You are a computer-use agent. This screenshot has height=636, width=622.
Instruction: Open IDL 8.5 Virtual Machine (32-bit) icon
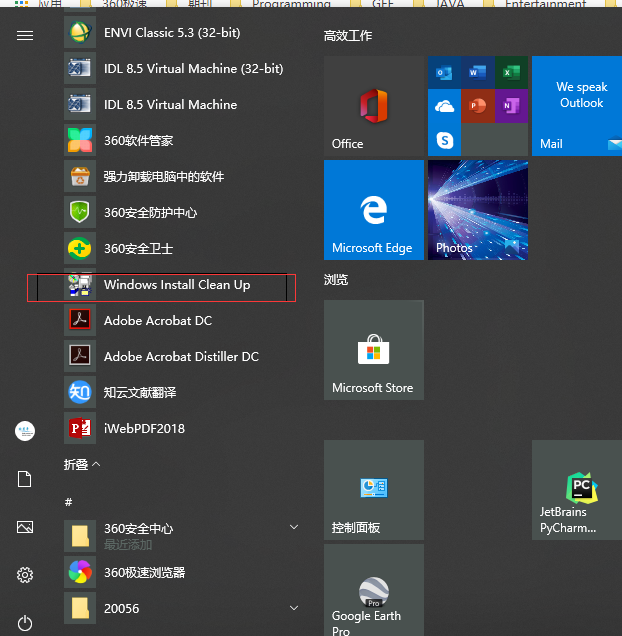click(80, 68)
